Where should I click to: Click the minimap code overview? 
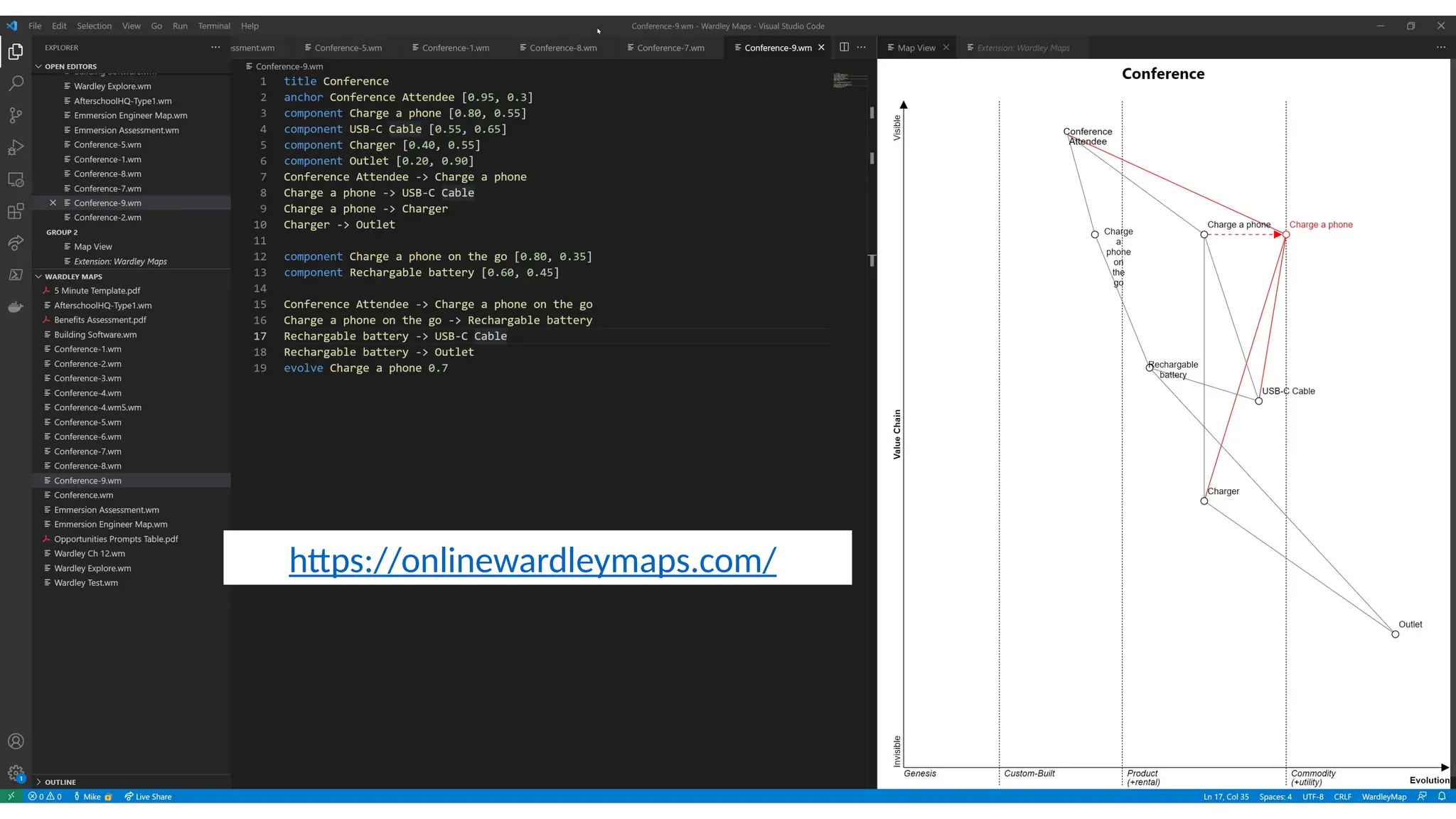pyautogui.click(x=850, y=80)
